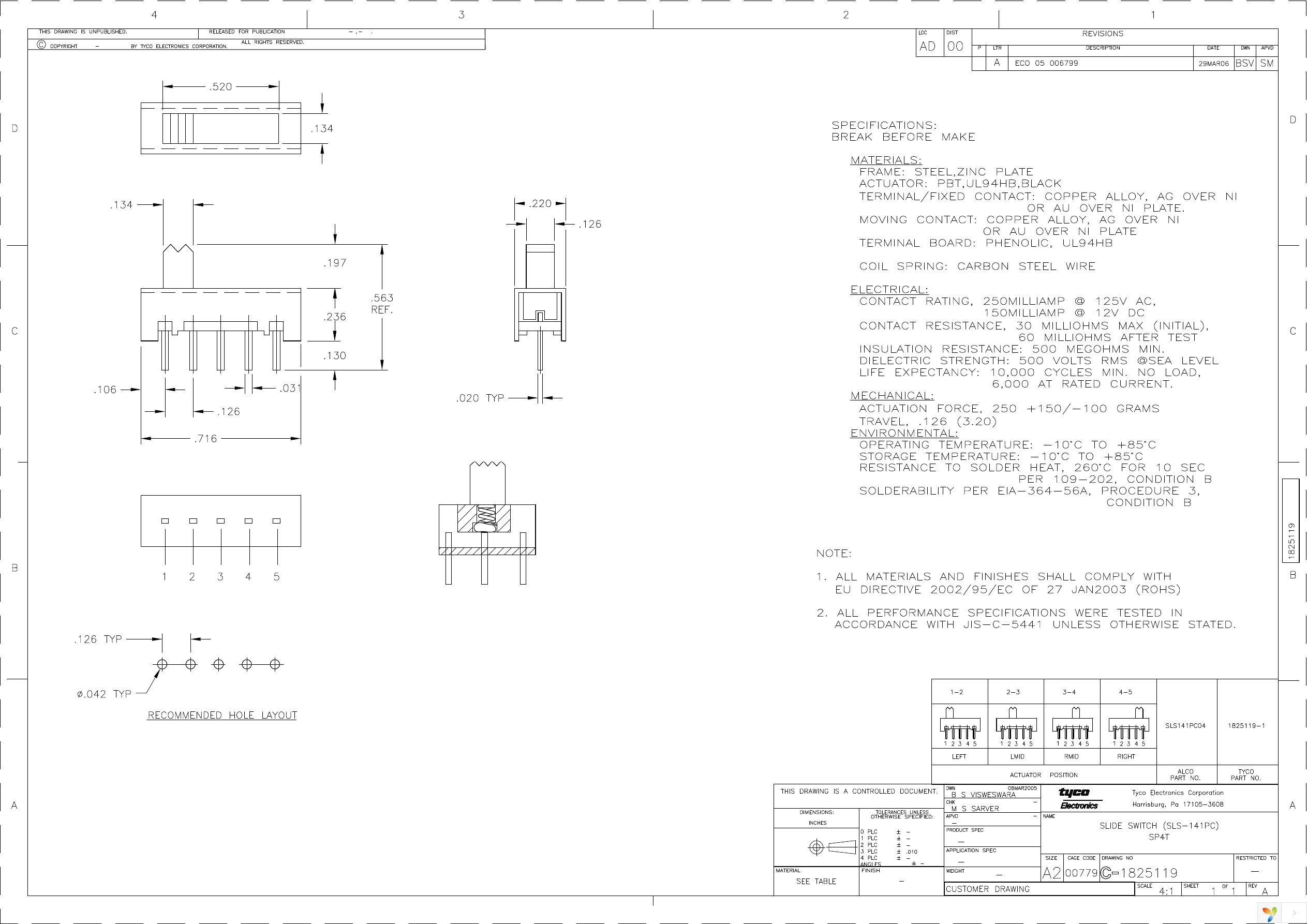This screenshot has height=924, width=1307.
Task: Click the ".020 TYP" dimension label
Action: (x=480, y=398)
